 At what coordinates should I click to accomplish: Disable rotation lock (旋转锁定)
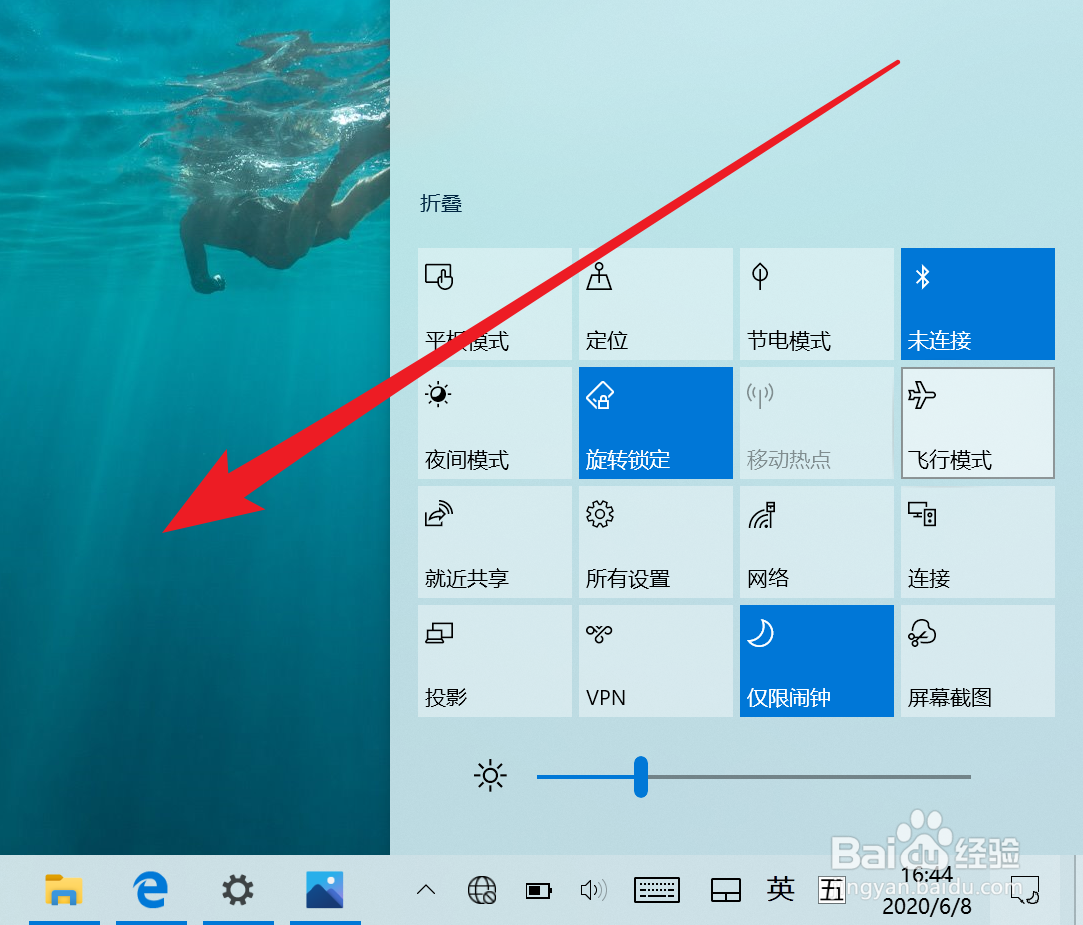[x=655, y=423]
